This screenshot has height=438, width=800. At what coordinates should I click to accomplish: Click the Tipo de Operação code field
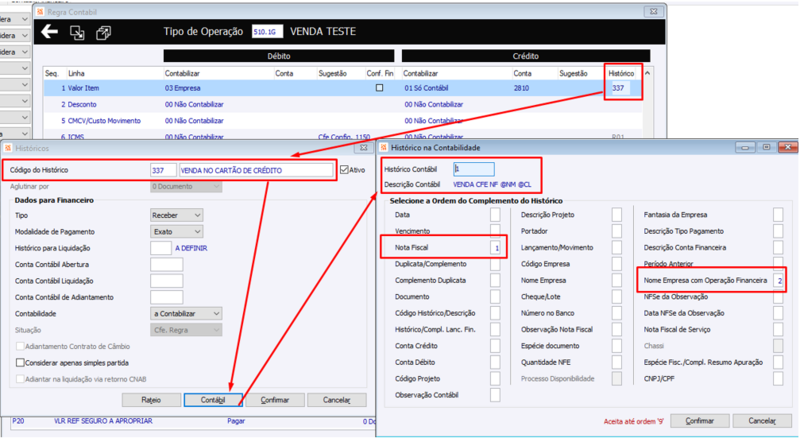click(267, 32)
